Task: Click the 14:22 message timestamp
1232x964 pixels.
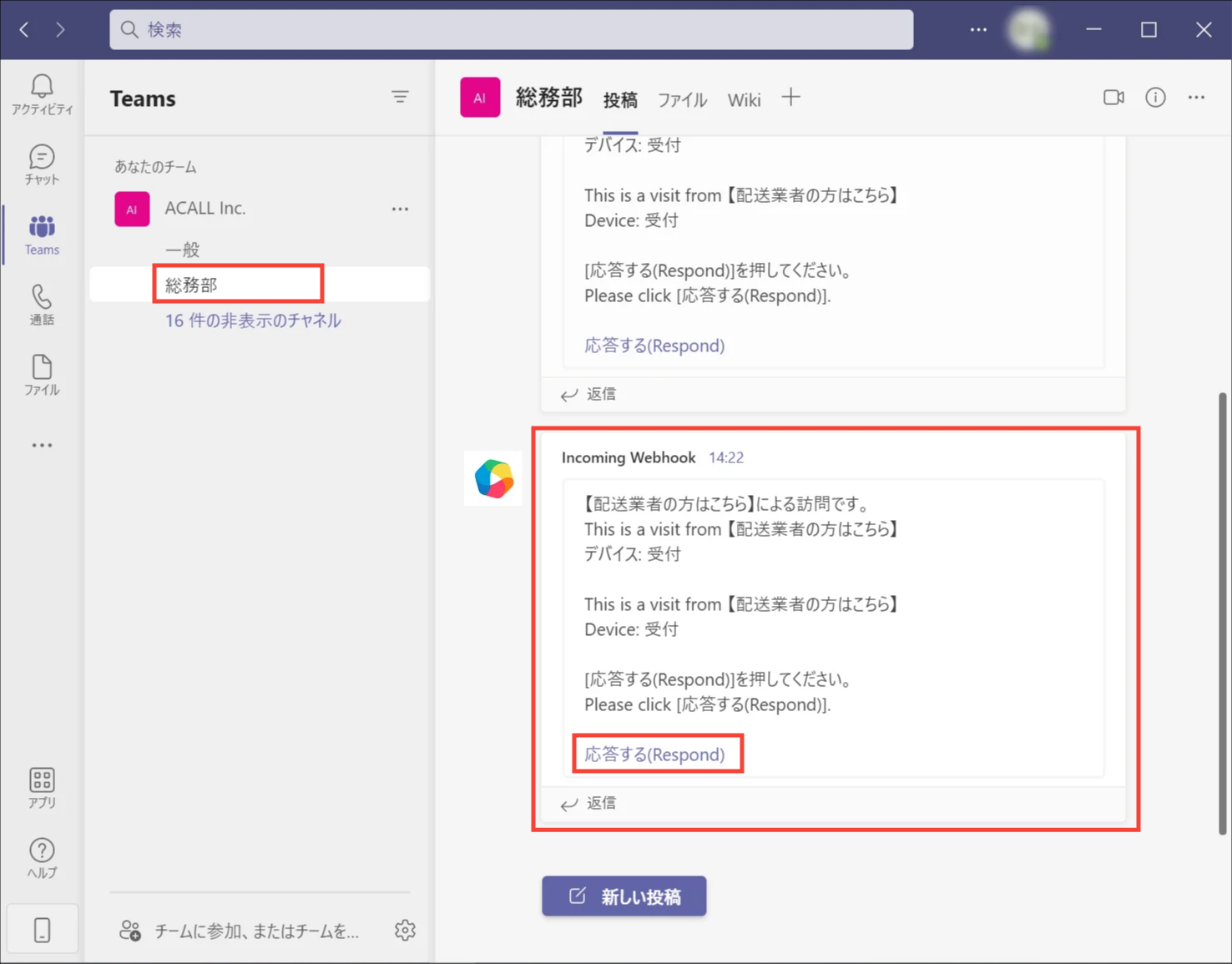Action: pyautogui.click(x=726, y=457)
